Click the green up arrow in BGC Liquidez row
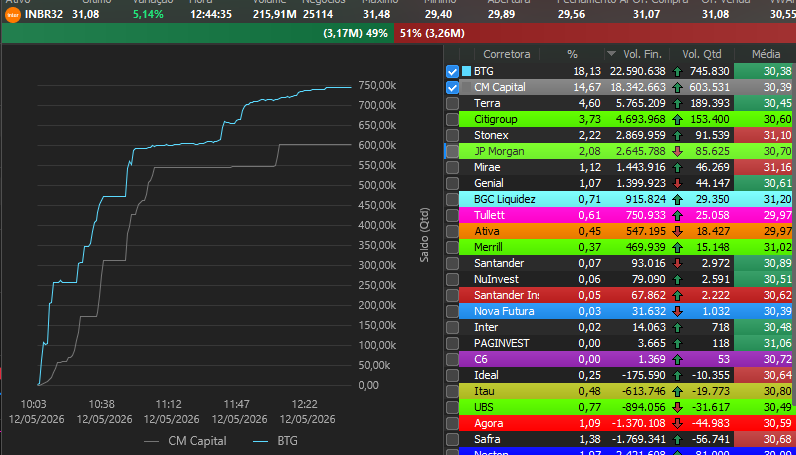 point(677,200)
